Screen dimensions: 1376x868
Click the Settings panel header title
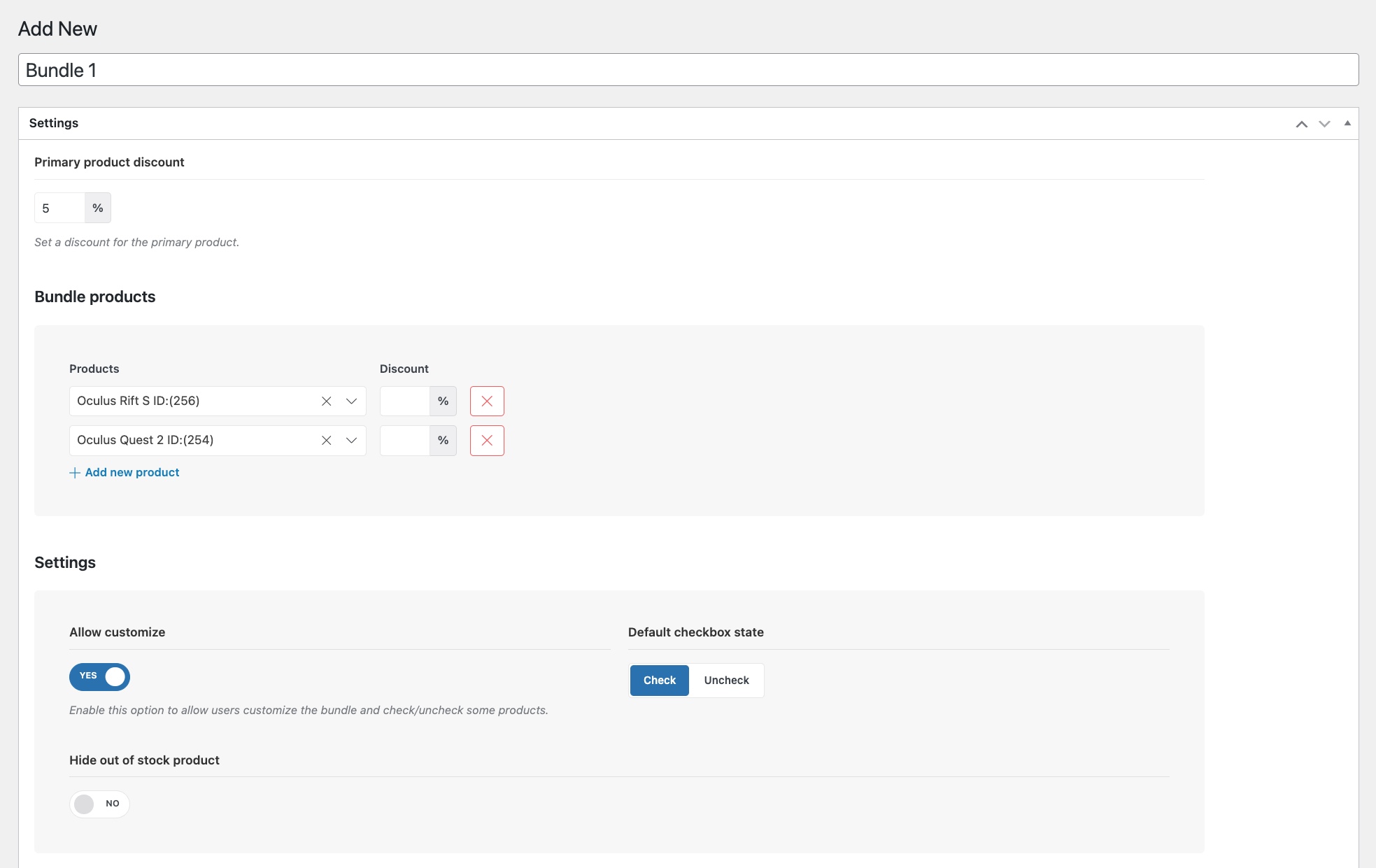(x=54, y=123)
